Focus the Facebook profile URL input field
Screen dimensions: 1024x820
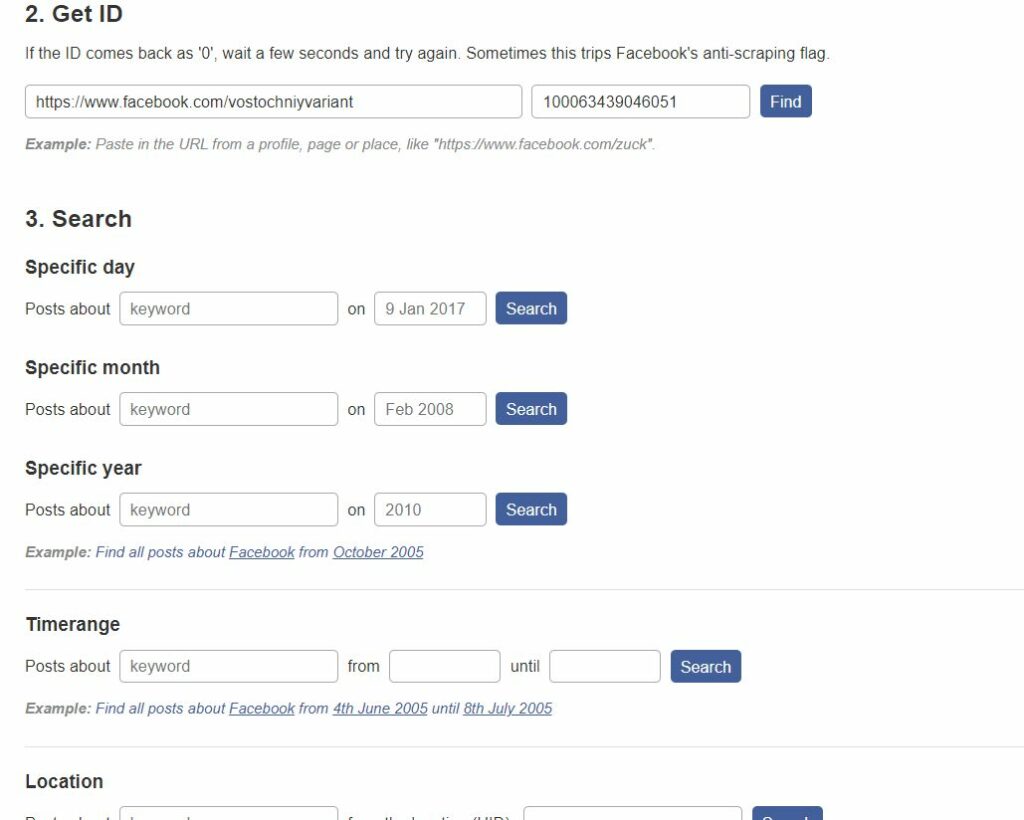274,101
